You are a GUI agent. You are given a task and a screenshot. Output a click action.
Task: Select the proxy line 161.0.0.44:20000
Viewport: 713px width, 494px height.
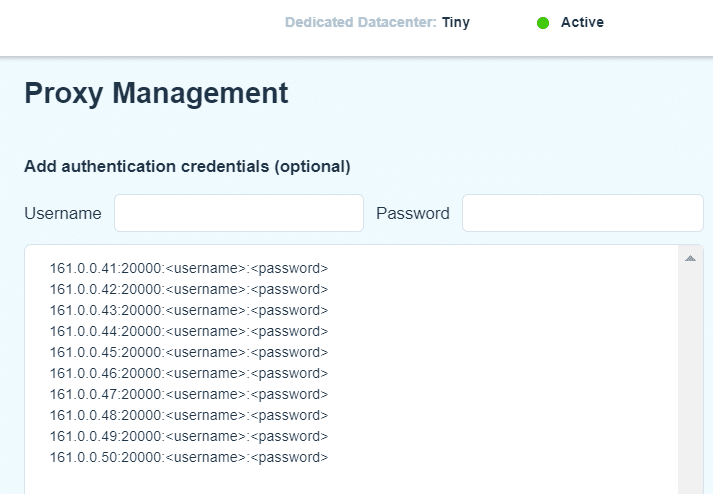pyautogui.click(x=189, y=331)
